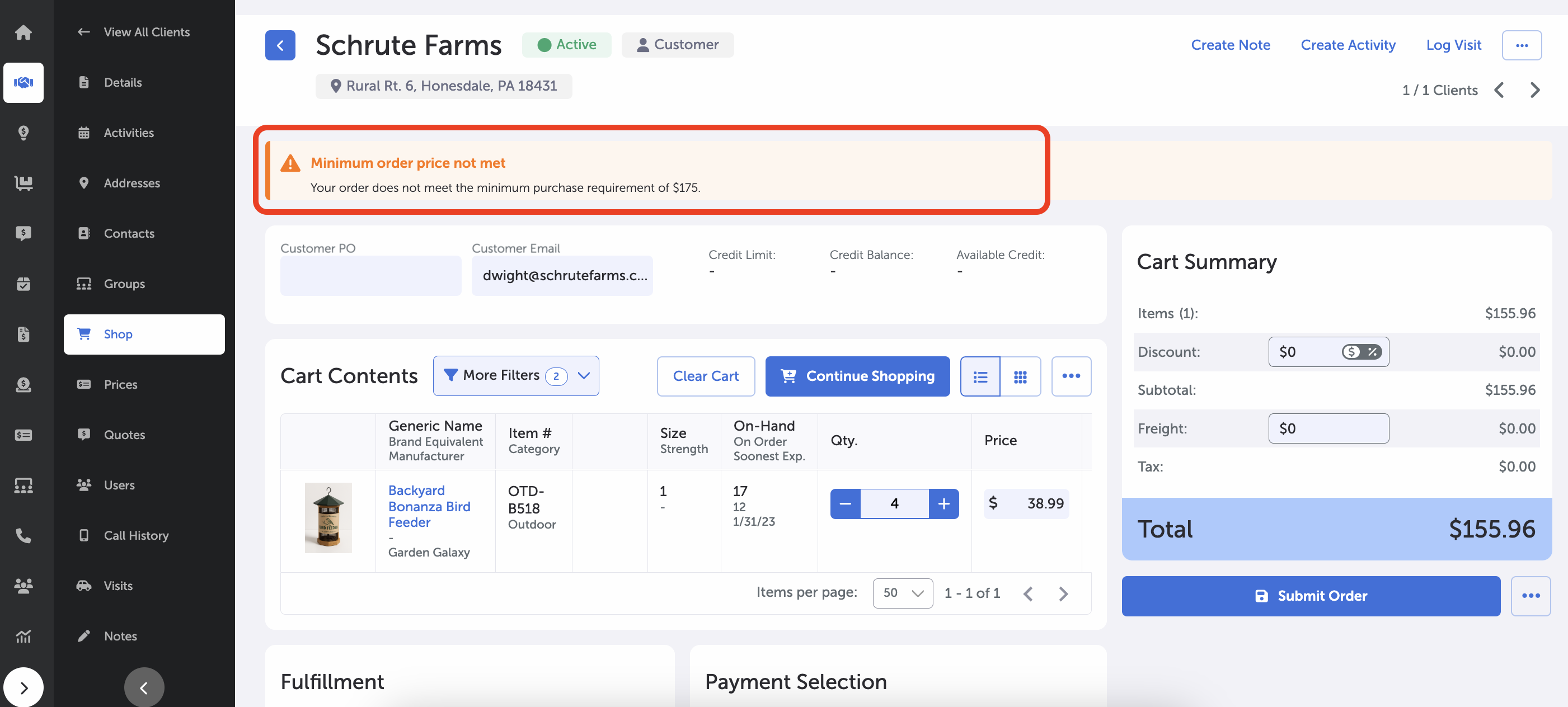Expand the More Filters dropdown
This screenshot has width=1568, height=707.
click(x=515, y=375)
